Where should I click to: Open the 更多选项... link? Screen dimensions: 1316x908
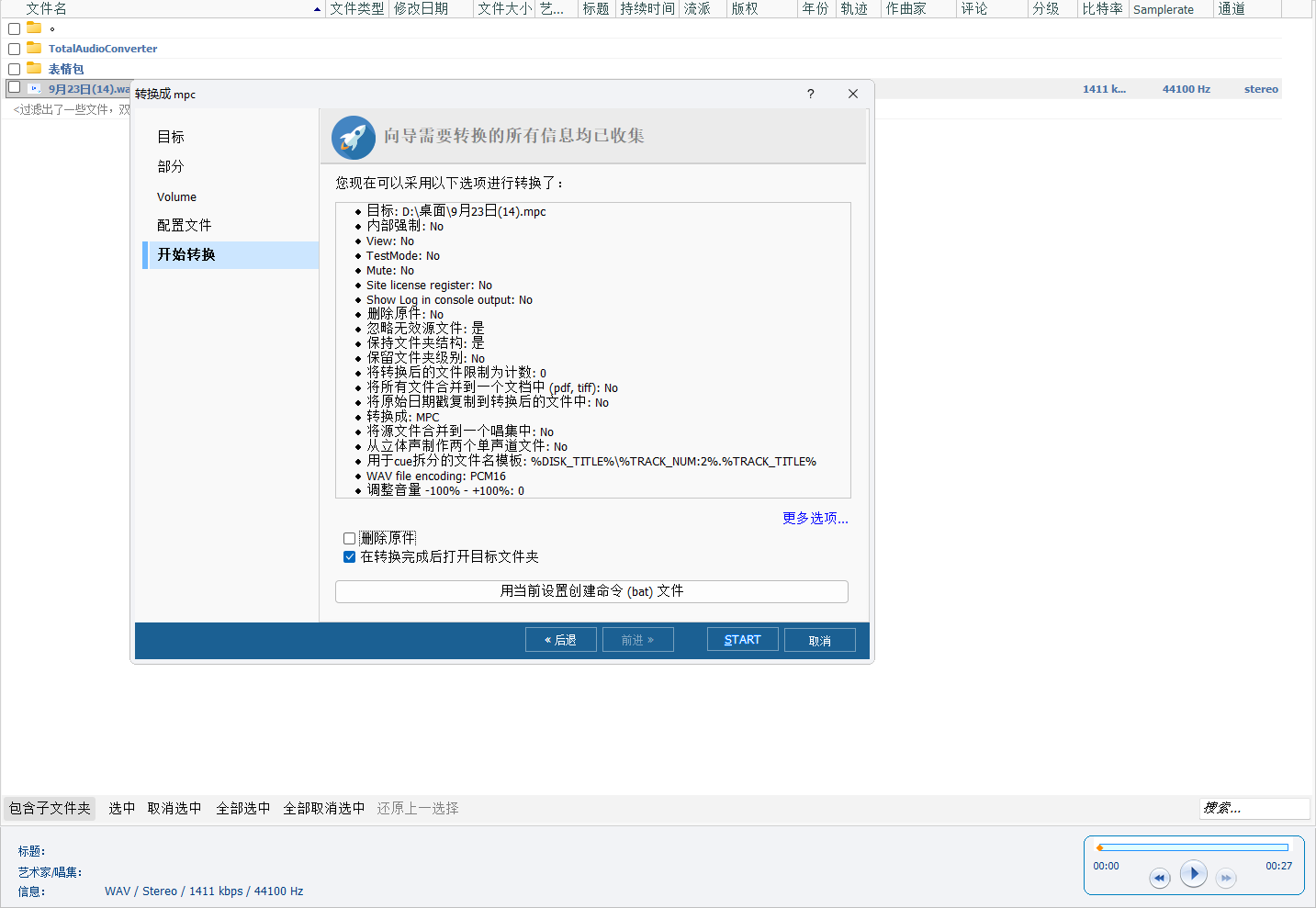coord(815,518)
